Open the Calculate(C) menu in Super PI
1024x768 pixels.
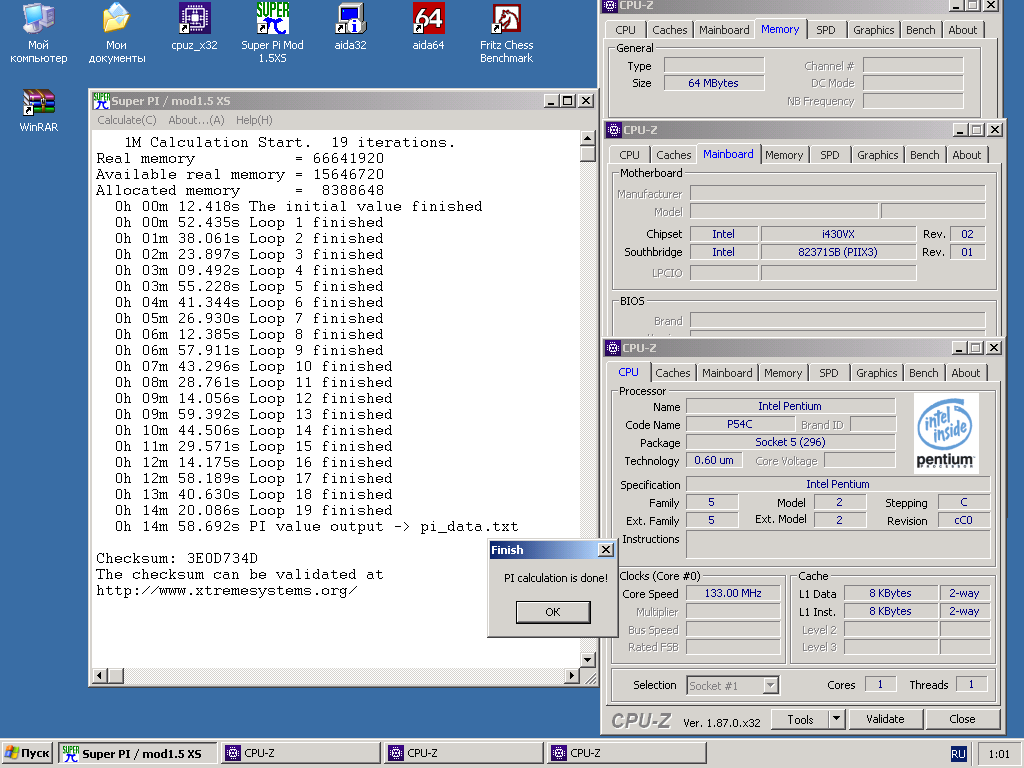(127, 120)
